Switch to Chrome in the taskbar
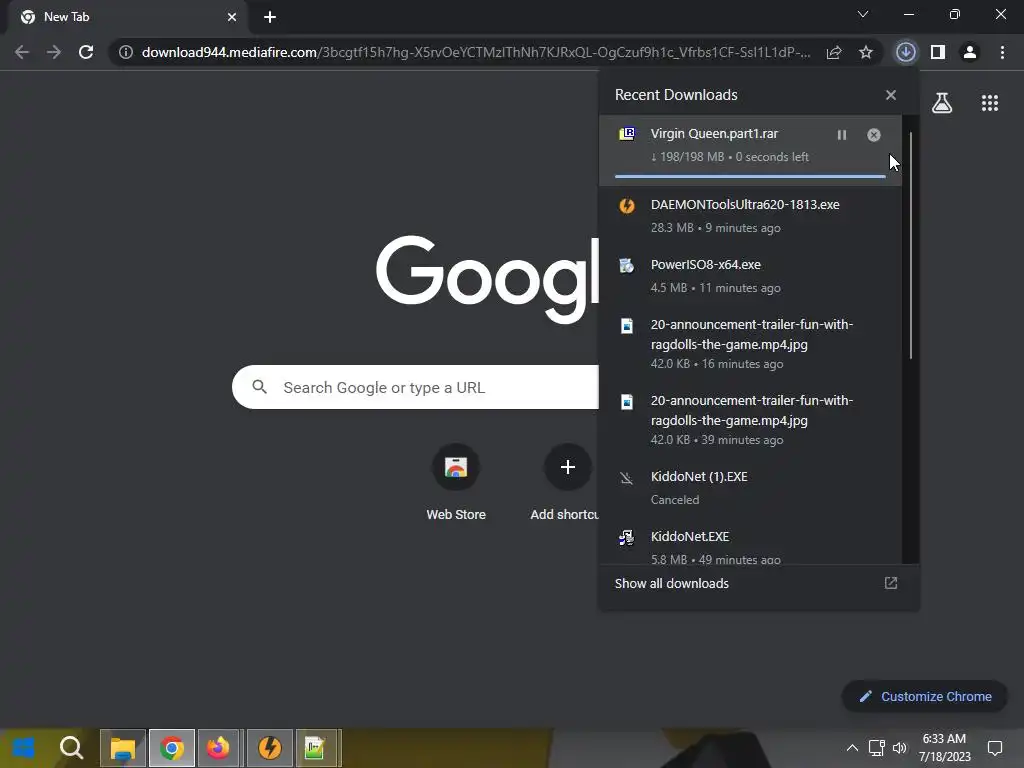This screenshot has height=768, width=1024. coord(172,748)
